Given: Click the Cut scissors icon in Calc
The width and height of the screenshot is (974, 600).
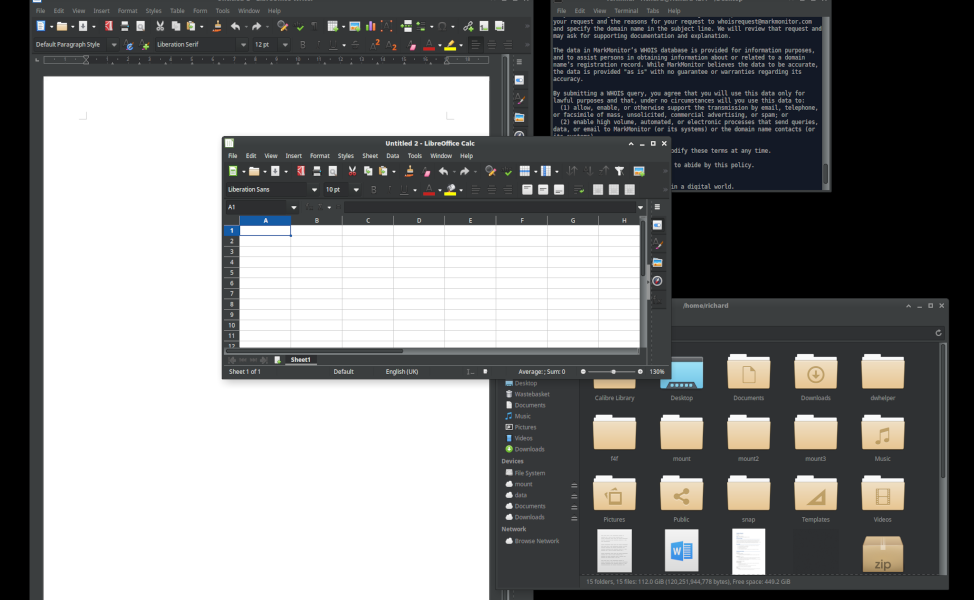Looking at the screenshot, I should coord(352,171).
